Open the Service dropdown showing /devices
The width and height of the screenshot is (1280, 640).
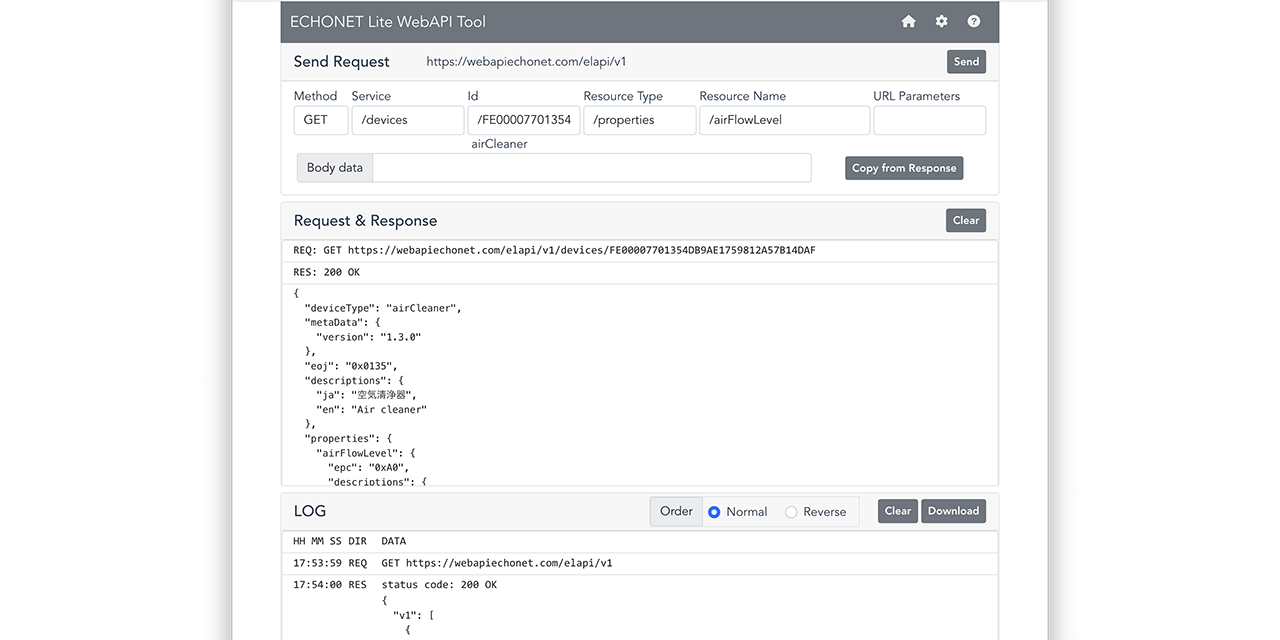coord(407,120)
